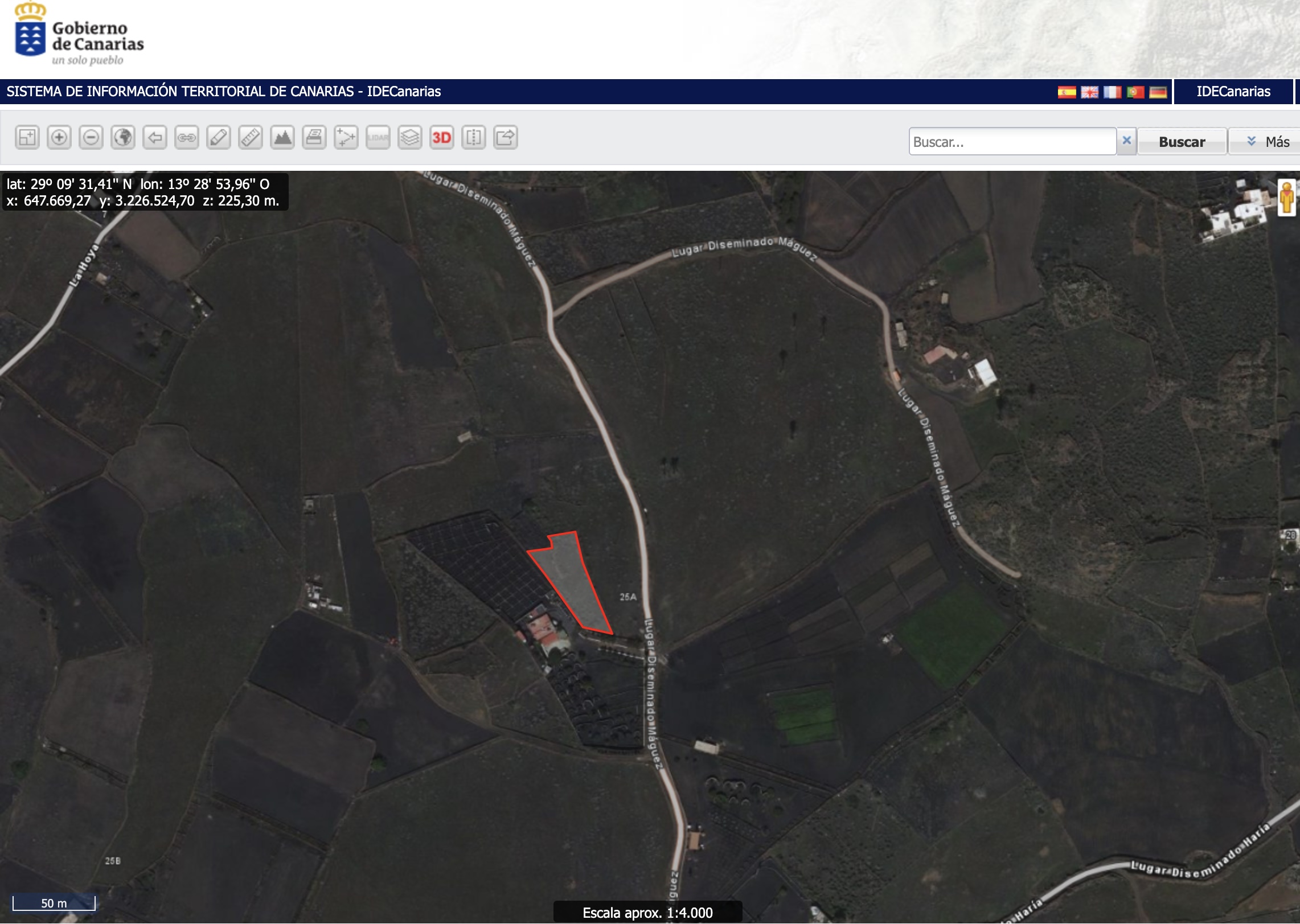Open the layers stack tool
Viewport: 1300px width, 924px height.
(410, 138)
